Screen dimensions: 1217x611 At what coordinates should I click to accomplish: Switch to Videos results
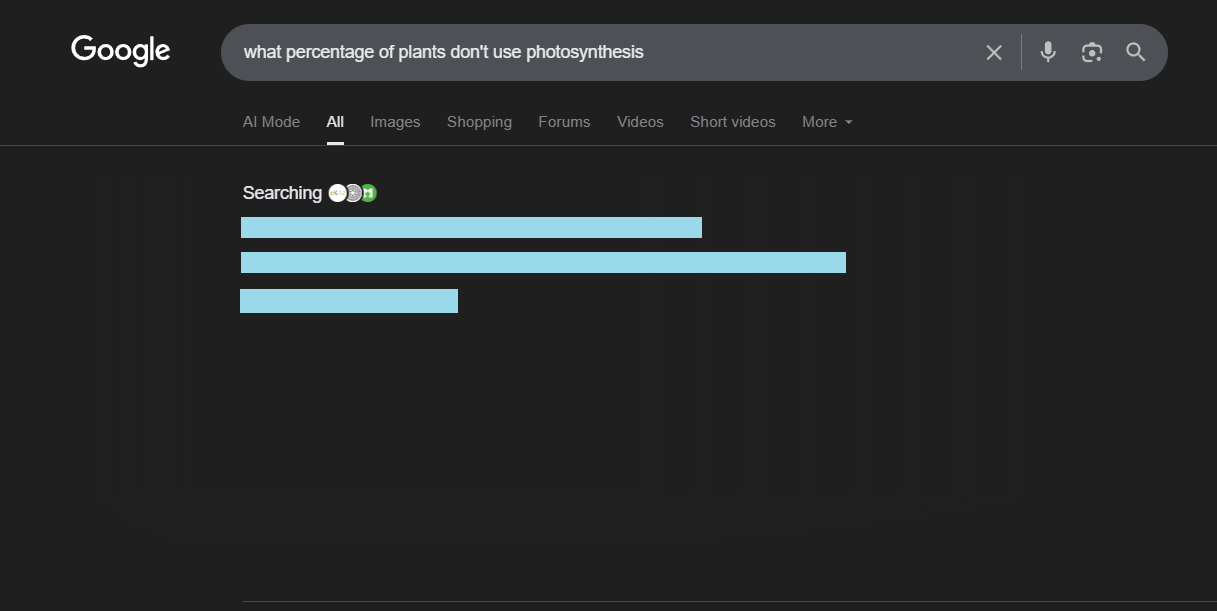pos(640,122)
